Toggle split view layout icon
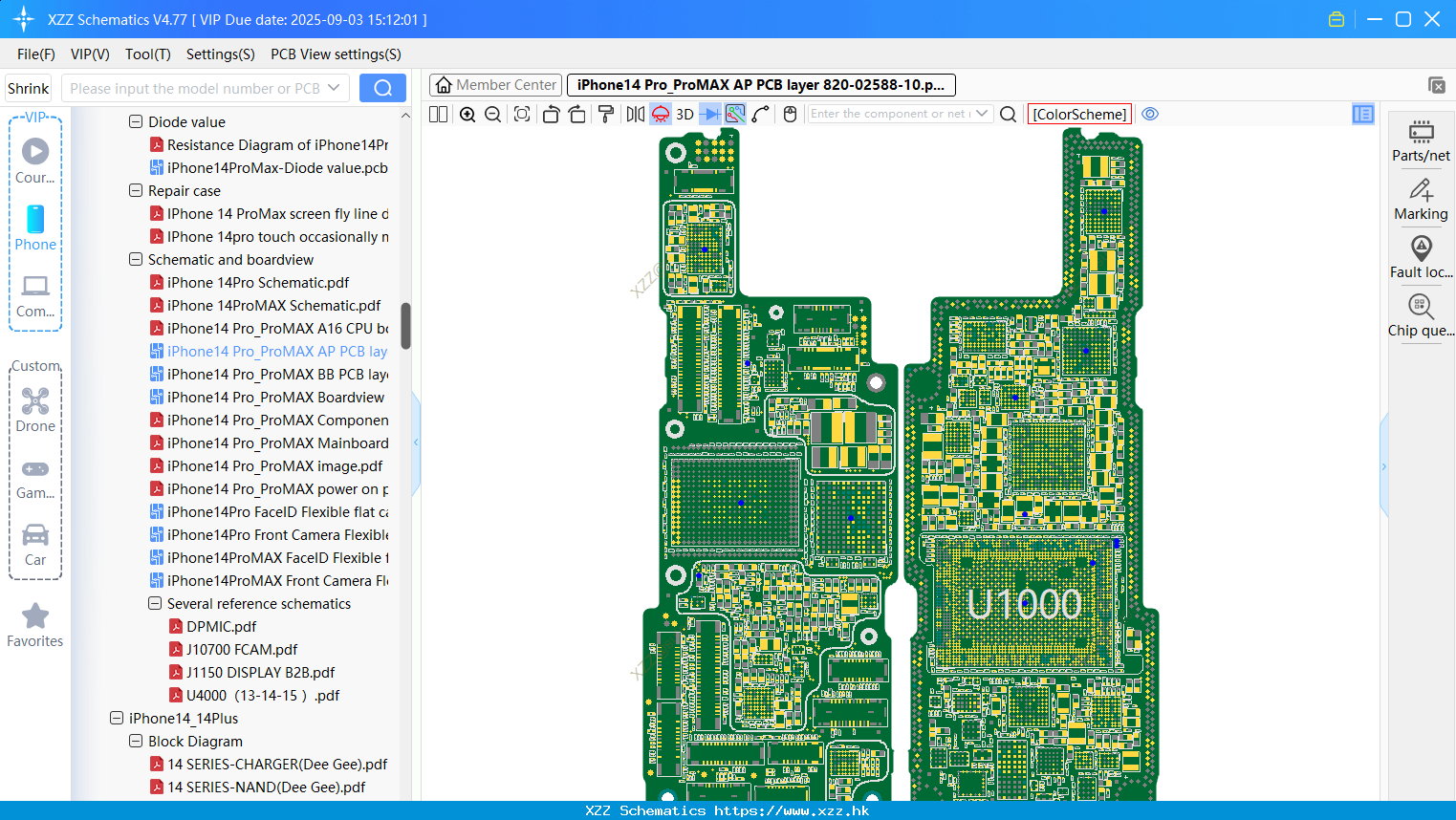The width and height of the screenshot is (1456, 820). click(x=438, y=114)
